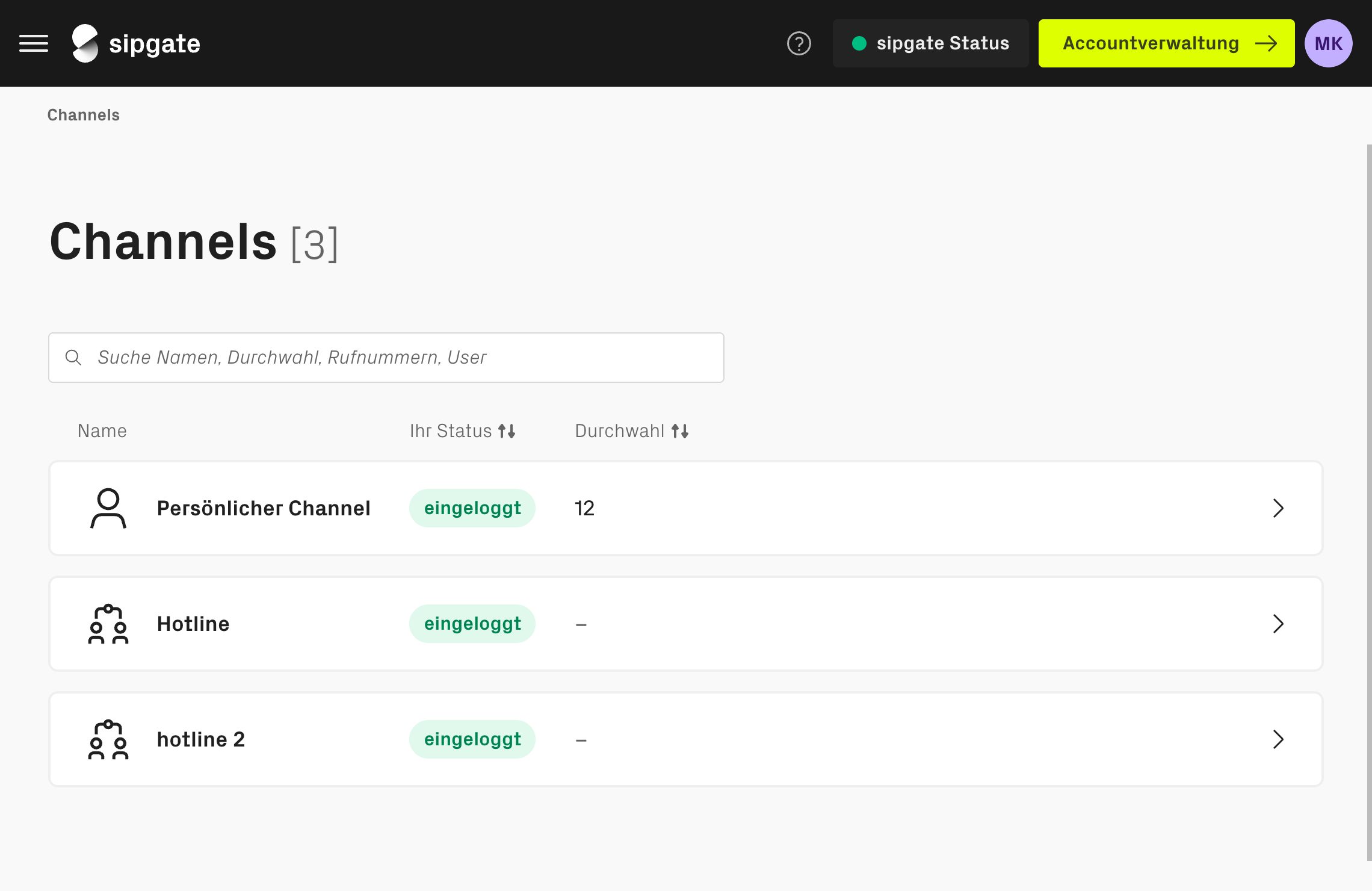Click the search magnifier icon
Viewport: 1372px width, 891px height.
(x=73, y=358)
